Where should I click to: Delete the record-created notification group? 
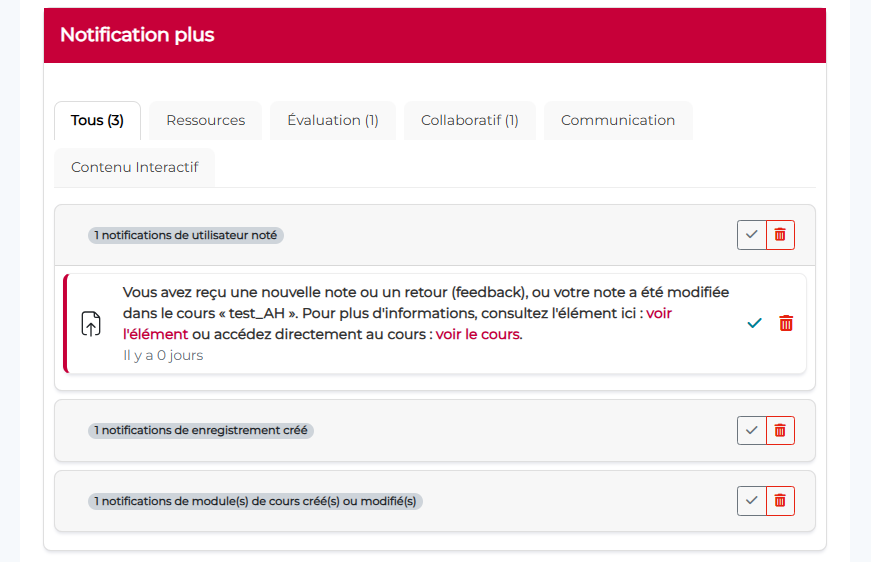click(780, 431)
